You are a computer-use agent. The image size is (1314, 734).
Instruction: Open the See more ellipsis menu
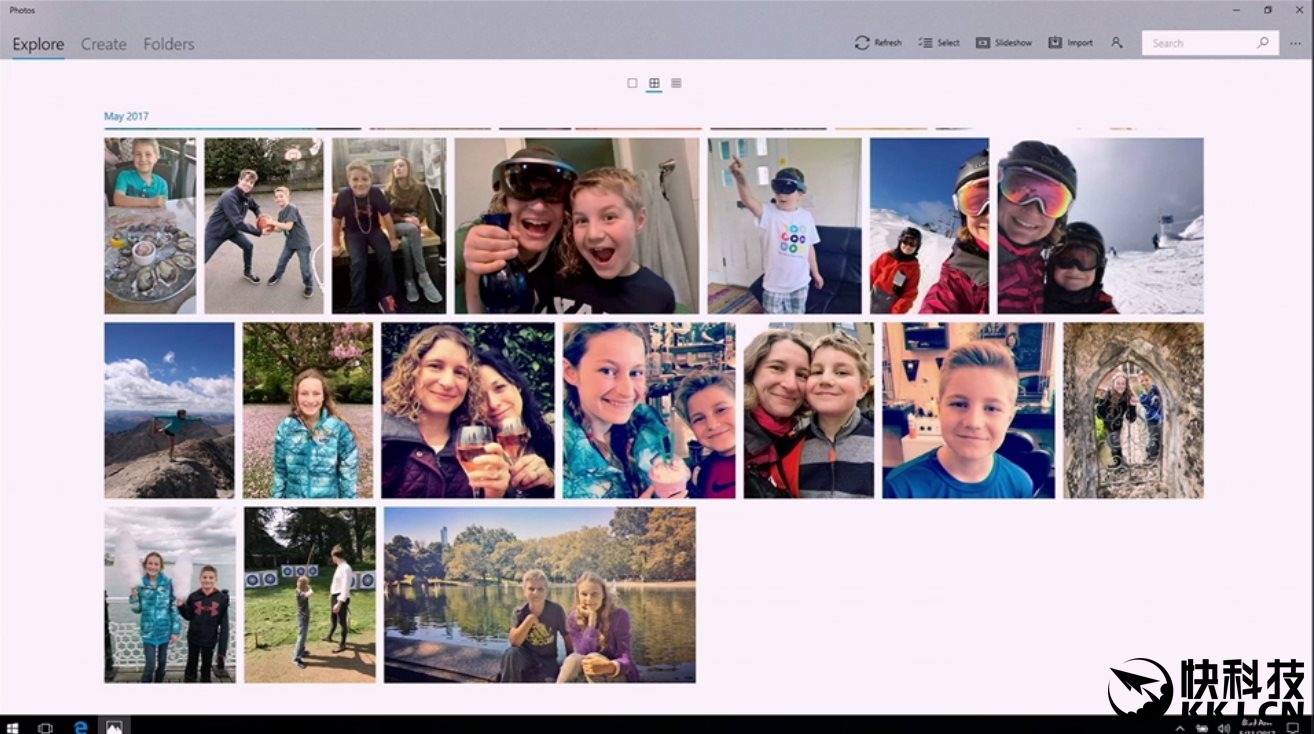coord(1296,43)
